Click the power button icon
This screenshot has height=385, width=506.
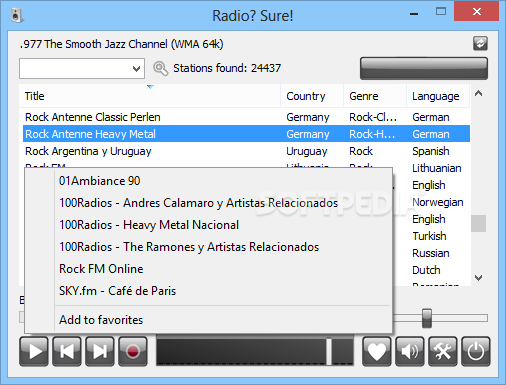coord(476,351)
